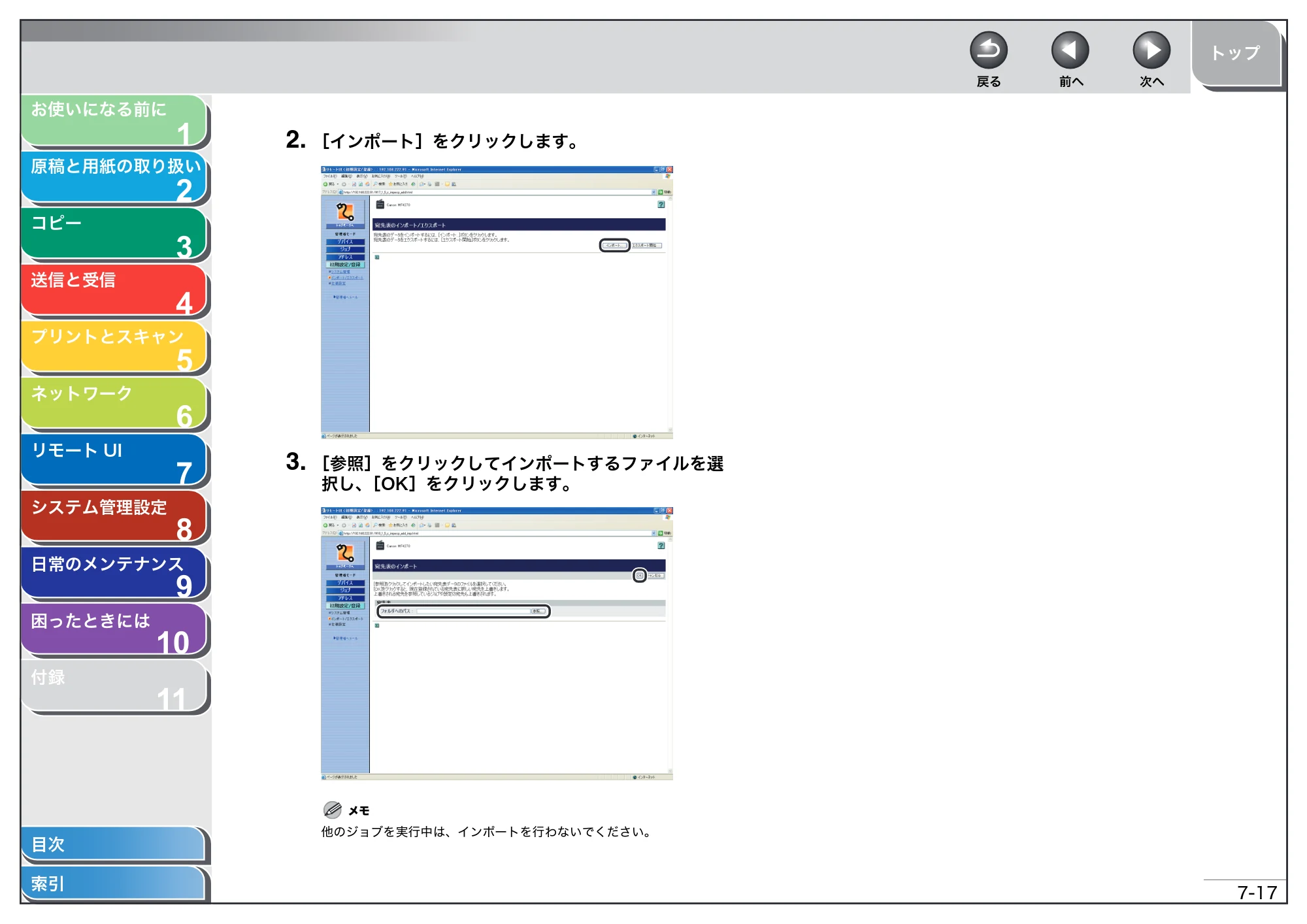This screenshot has height=924, width=1307.
Task: Select chapter 4 送信と受信
Action: click(x=114, y=290)
